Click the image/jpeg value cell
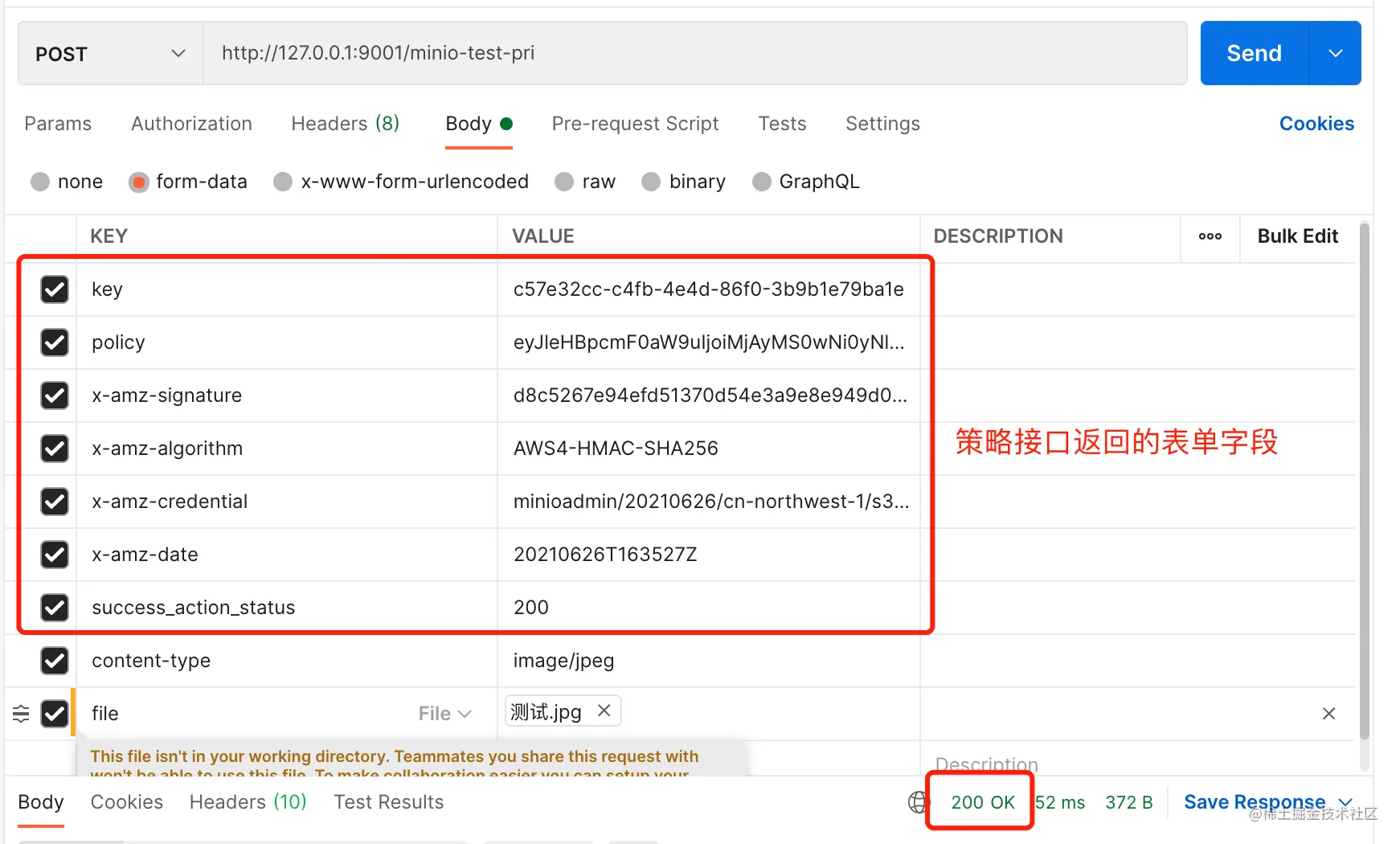 click(x=708, y=661)
